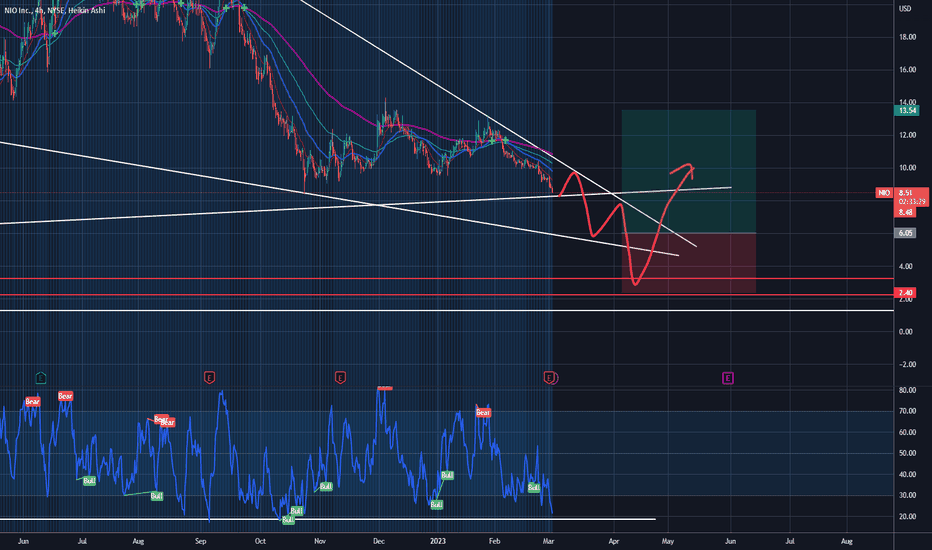Click the Oct label on time axis
This screenshot has height=550, width=932.
[260, 541]
